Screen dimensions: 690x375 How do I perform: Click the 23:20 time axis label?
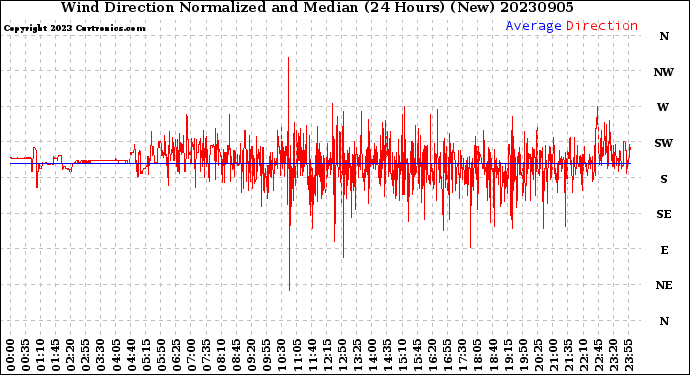613,355
